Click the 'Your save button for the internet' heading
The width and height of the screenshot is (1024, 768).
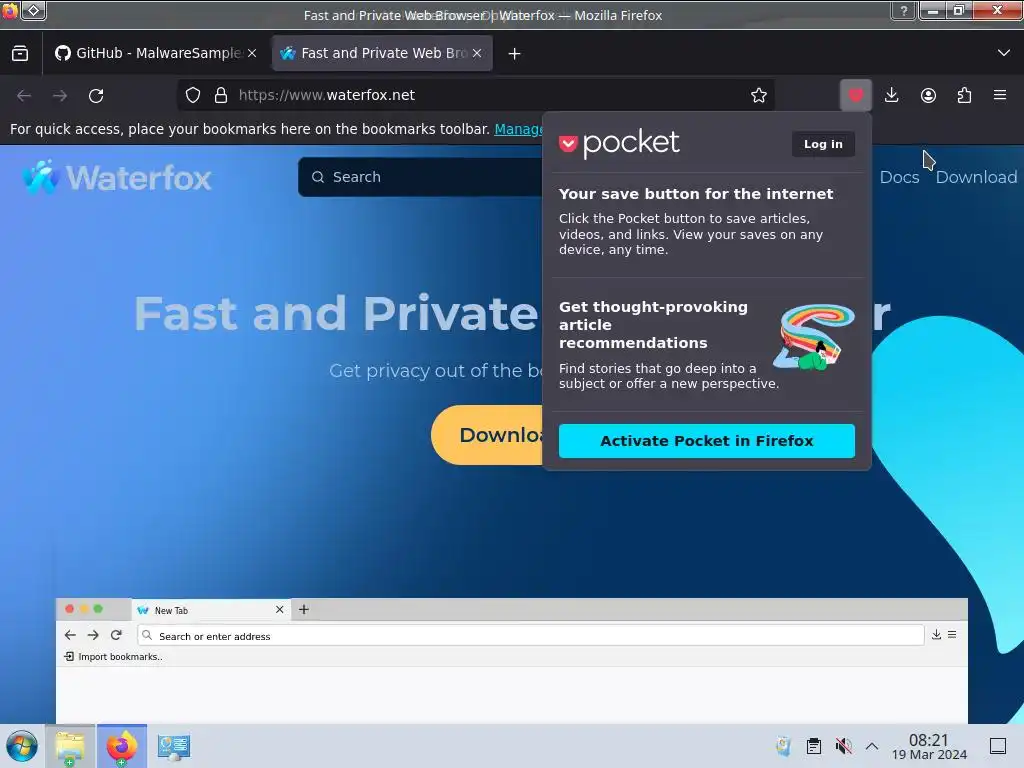tap(696, 194)
